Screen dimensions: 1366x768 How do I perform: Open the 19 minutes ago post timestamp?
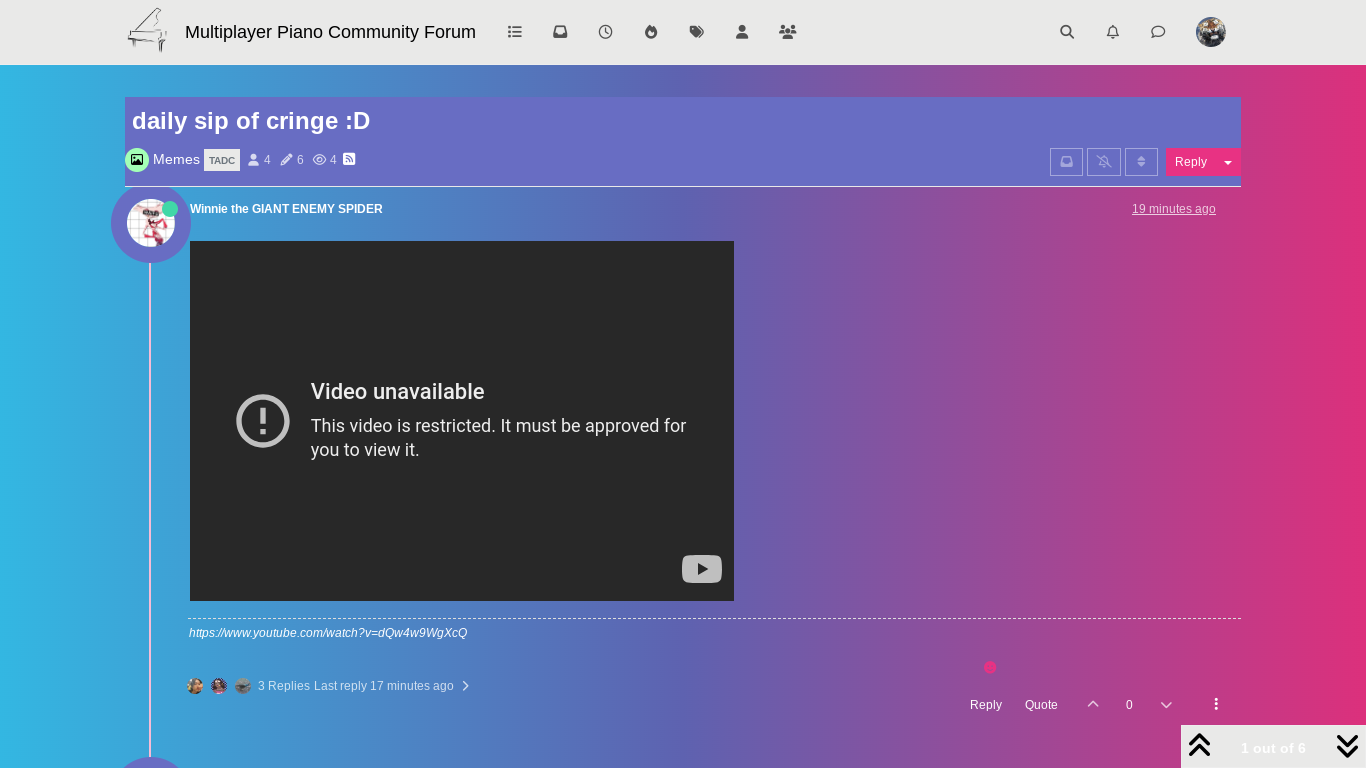pyautogui.click(x=1174, y=209)
